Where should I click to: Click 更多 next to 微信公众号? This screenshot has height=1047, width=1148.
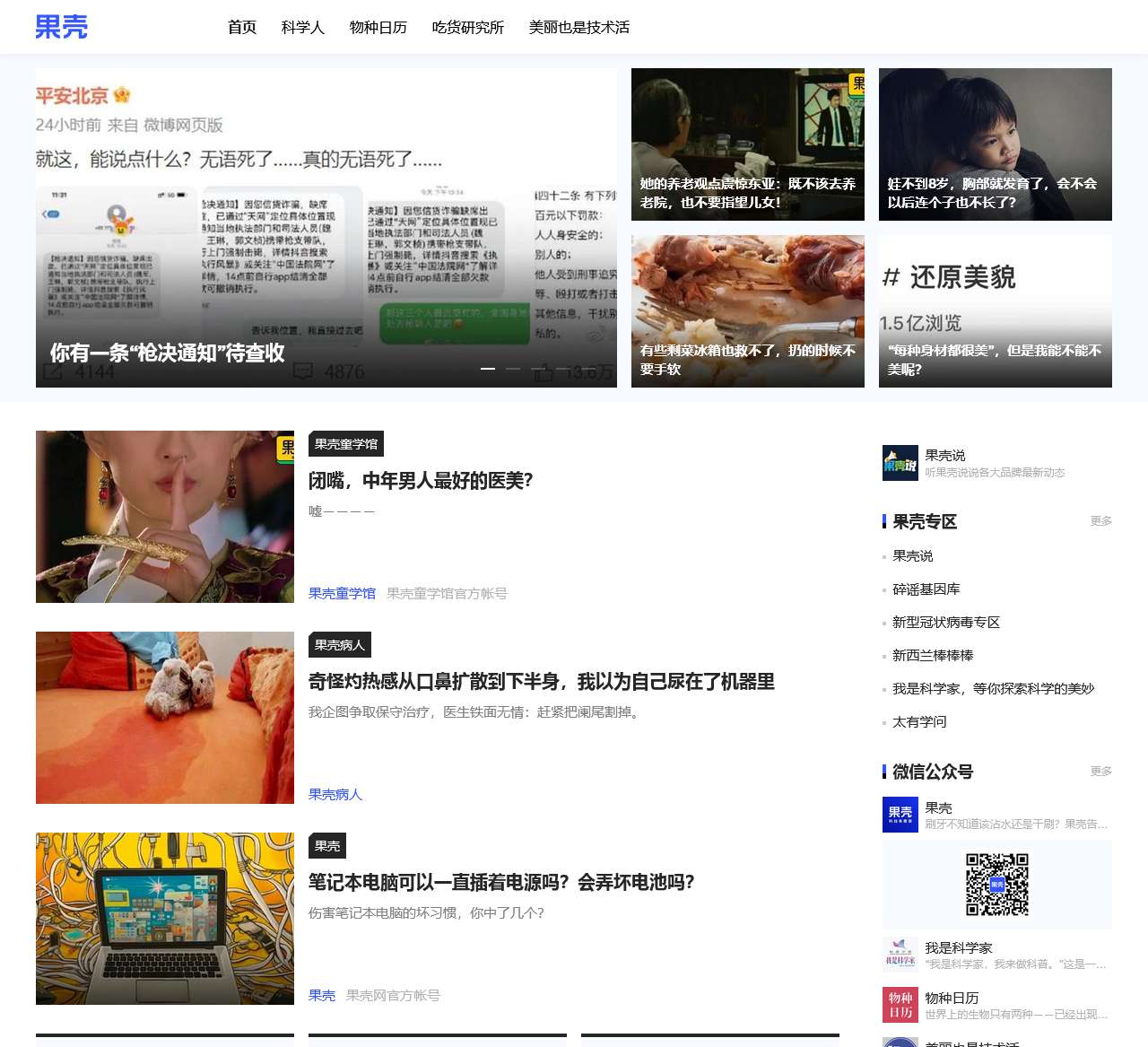coord(1101,771)
